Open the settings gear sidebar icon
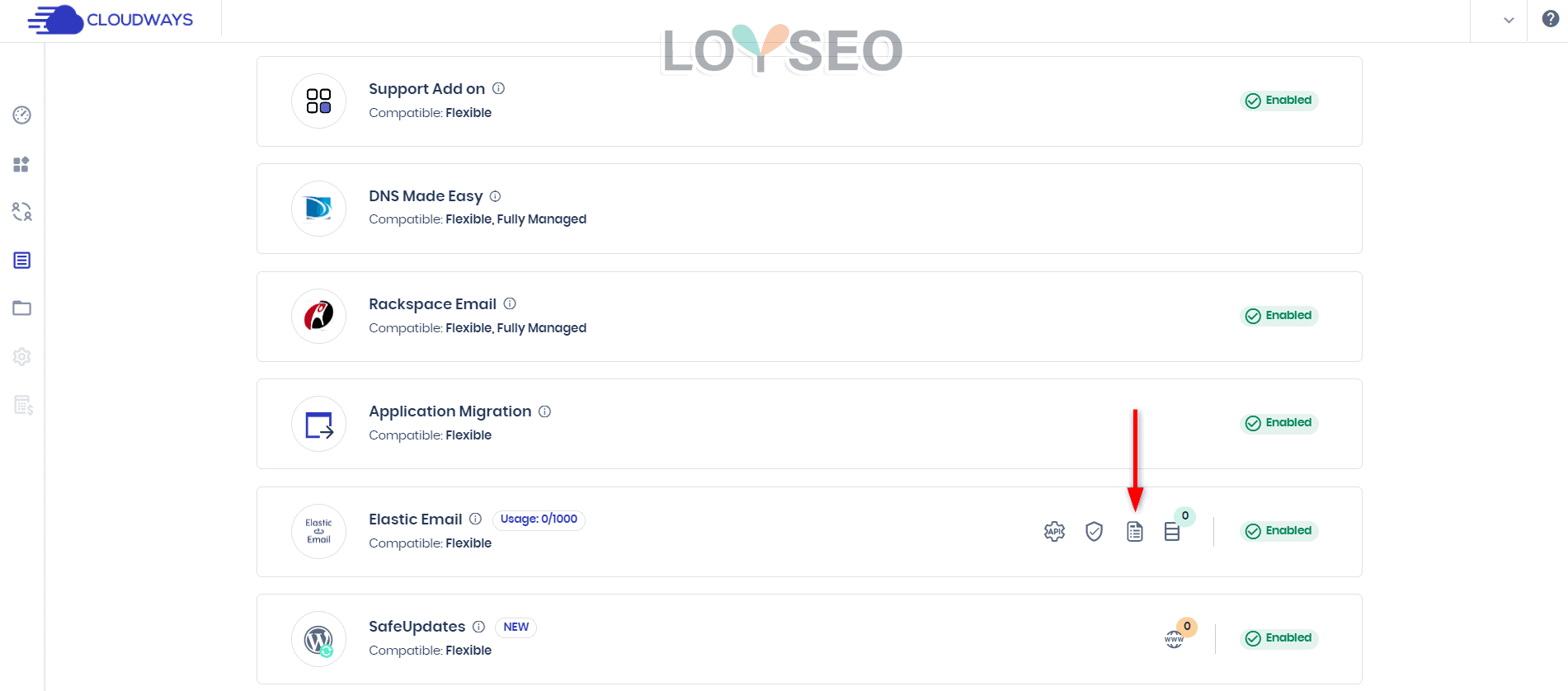This screenshot has height=691, width=1568. click(22, 357)
